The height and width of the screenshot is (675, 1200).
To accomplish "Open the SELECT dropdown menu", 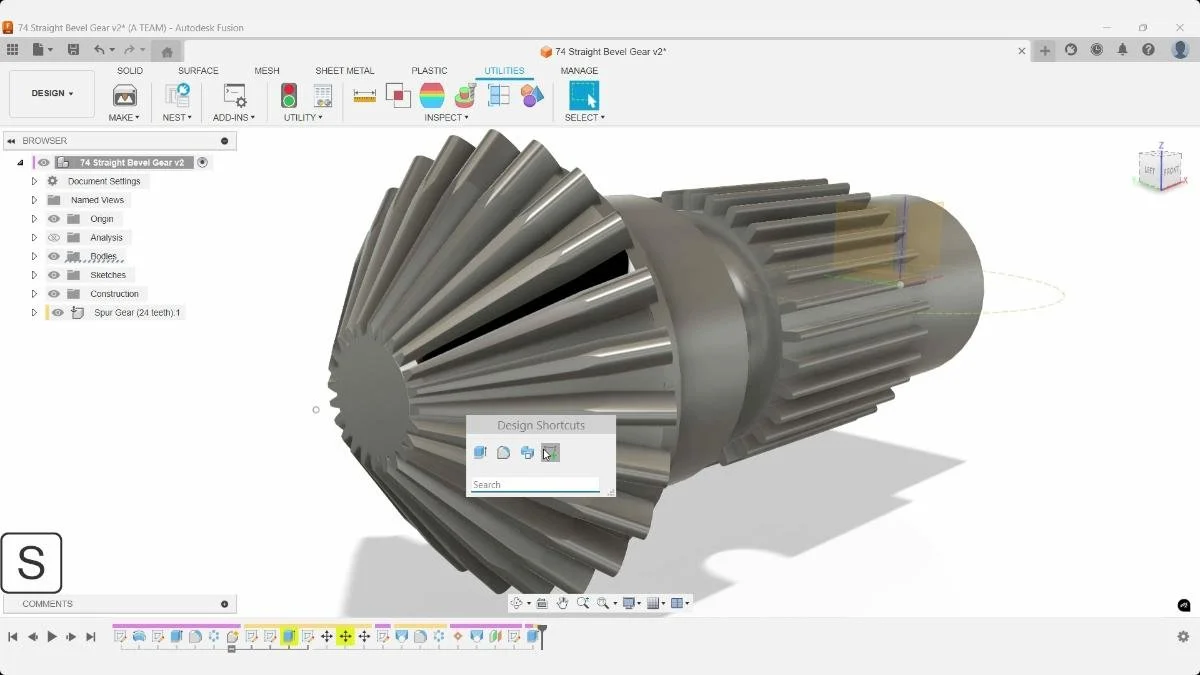I will point(584,118).
